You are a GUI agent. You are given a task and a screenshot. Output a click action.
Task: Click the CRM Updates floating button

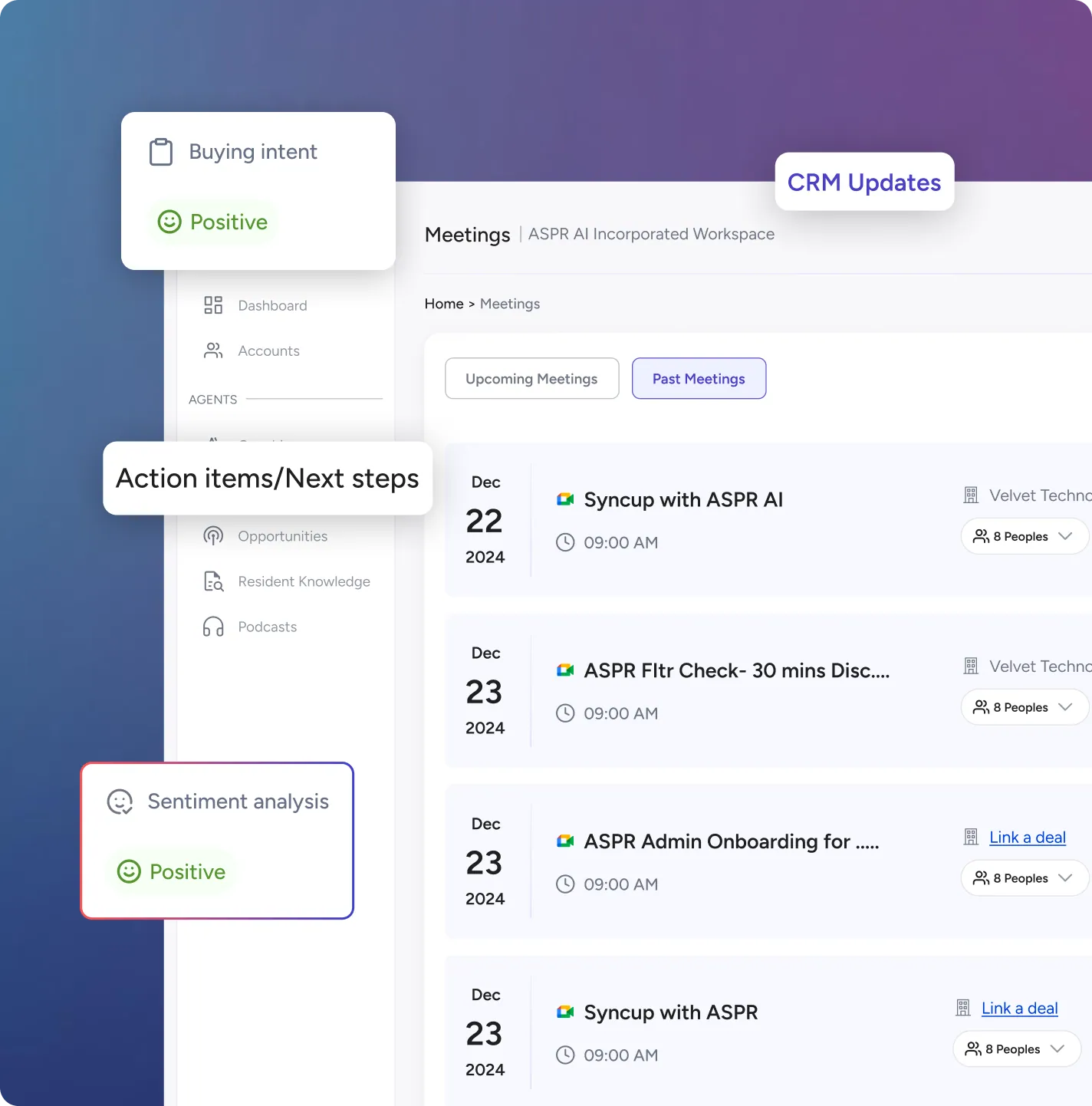point(864,182)
